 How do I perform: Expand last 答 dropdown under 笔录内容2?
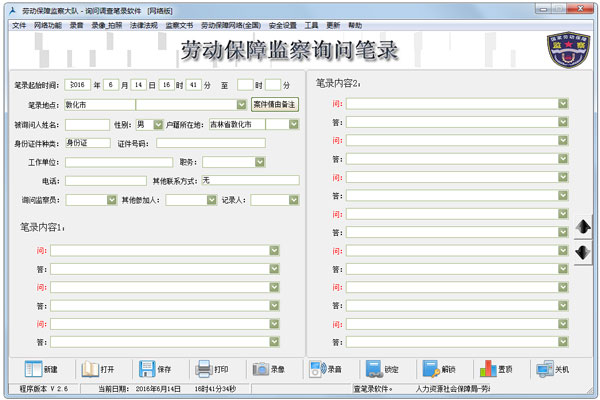click(563, 342)
